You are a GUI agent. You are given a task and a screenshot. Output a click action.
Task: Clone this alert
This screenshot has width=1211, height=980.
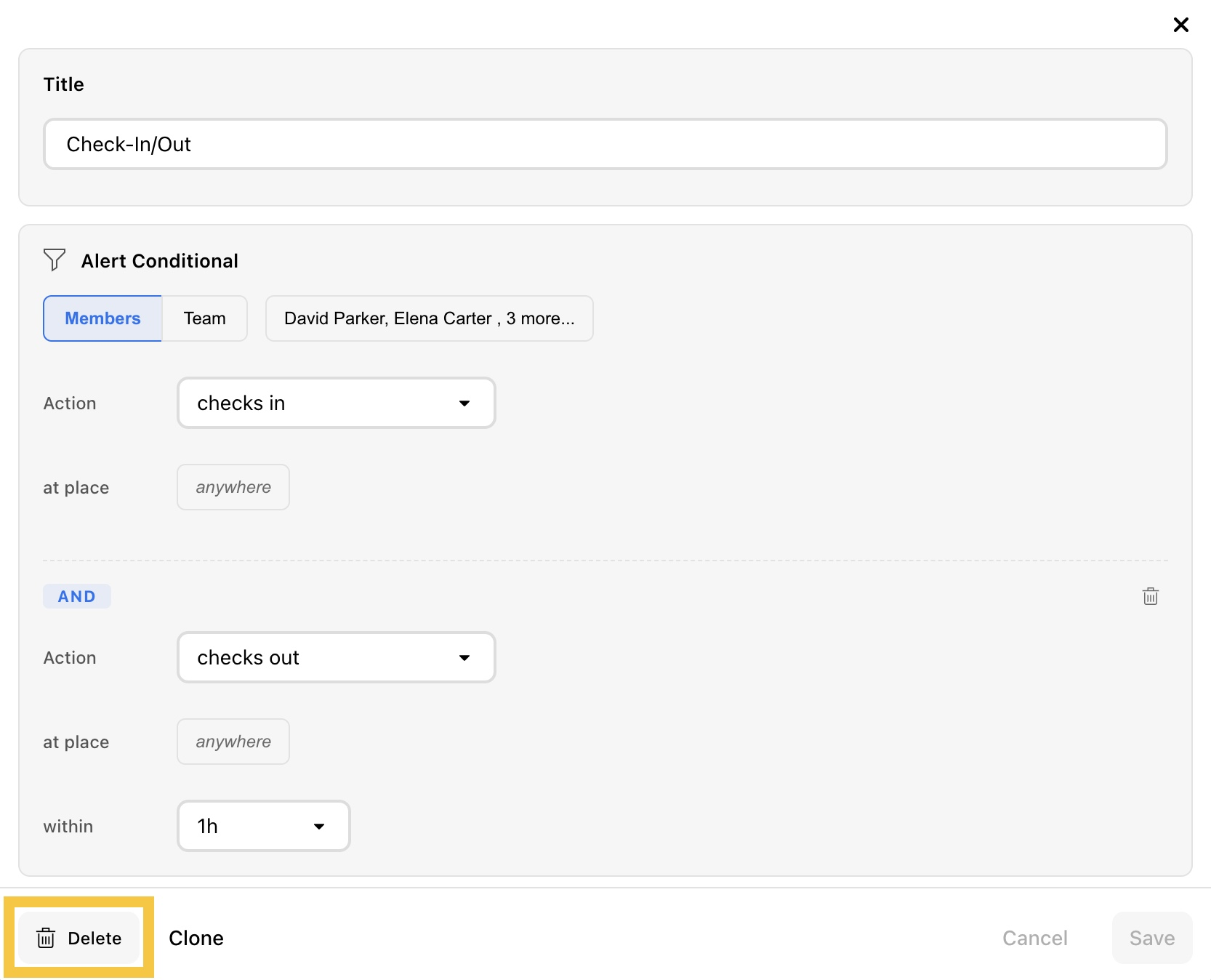pos(196,938)
